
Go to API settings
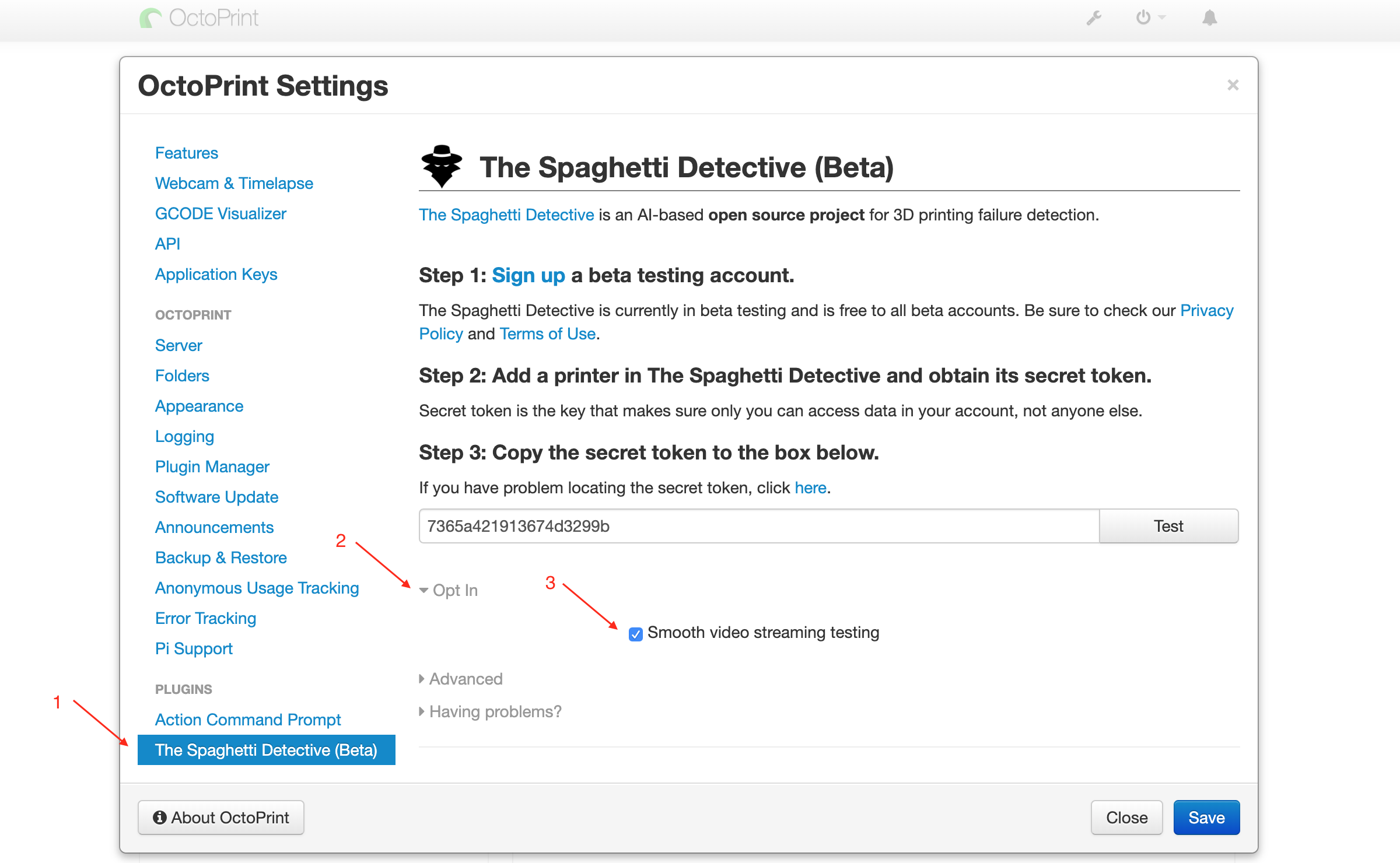(x=167, y=244)
